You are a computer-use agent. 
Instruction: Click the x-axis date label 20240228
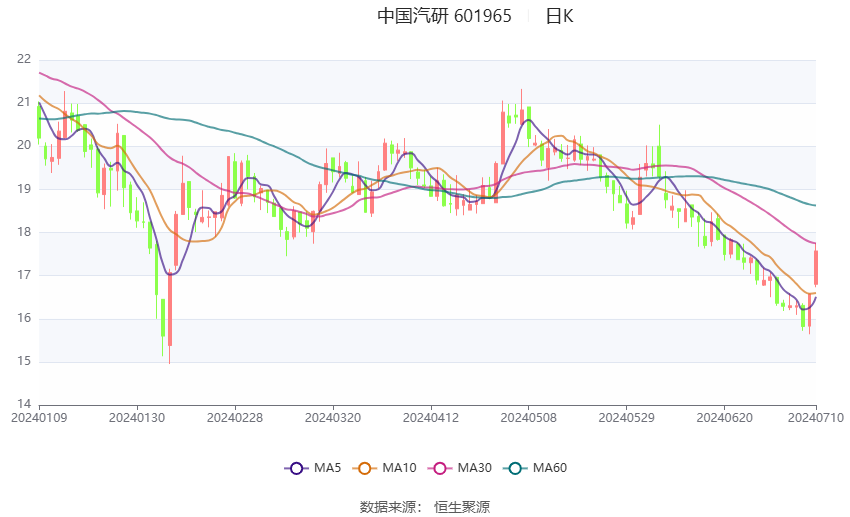[235, 418]
